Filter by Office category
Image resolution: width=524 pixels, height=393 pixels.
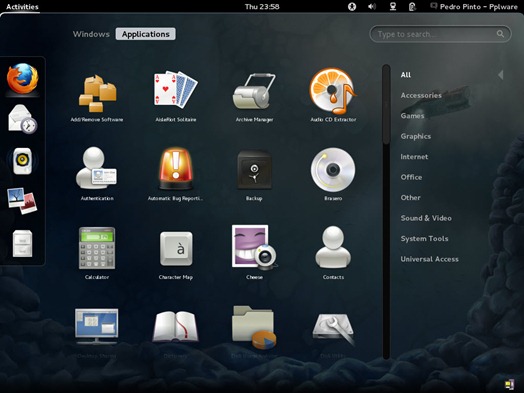pyautogui.click(x=411, y=177)
